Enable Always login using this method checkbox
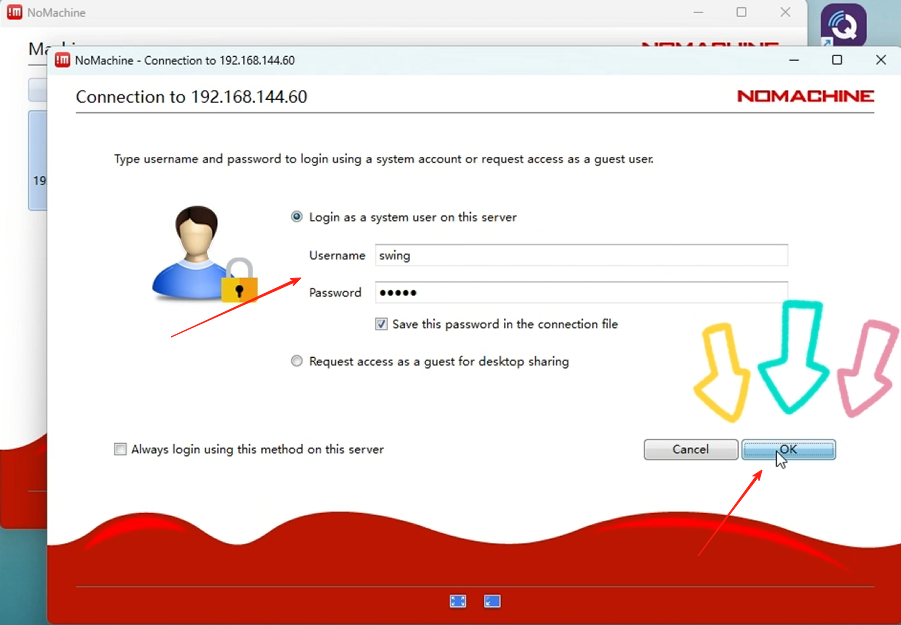 [x=120, y=449]
